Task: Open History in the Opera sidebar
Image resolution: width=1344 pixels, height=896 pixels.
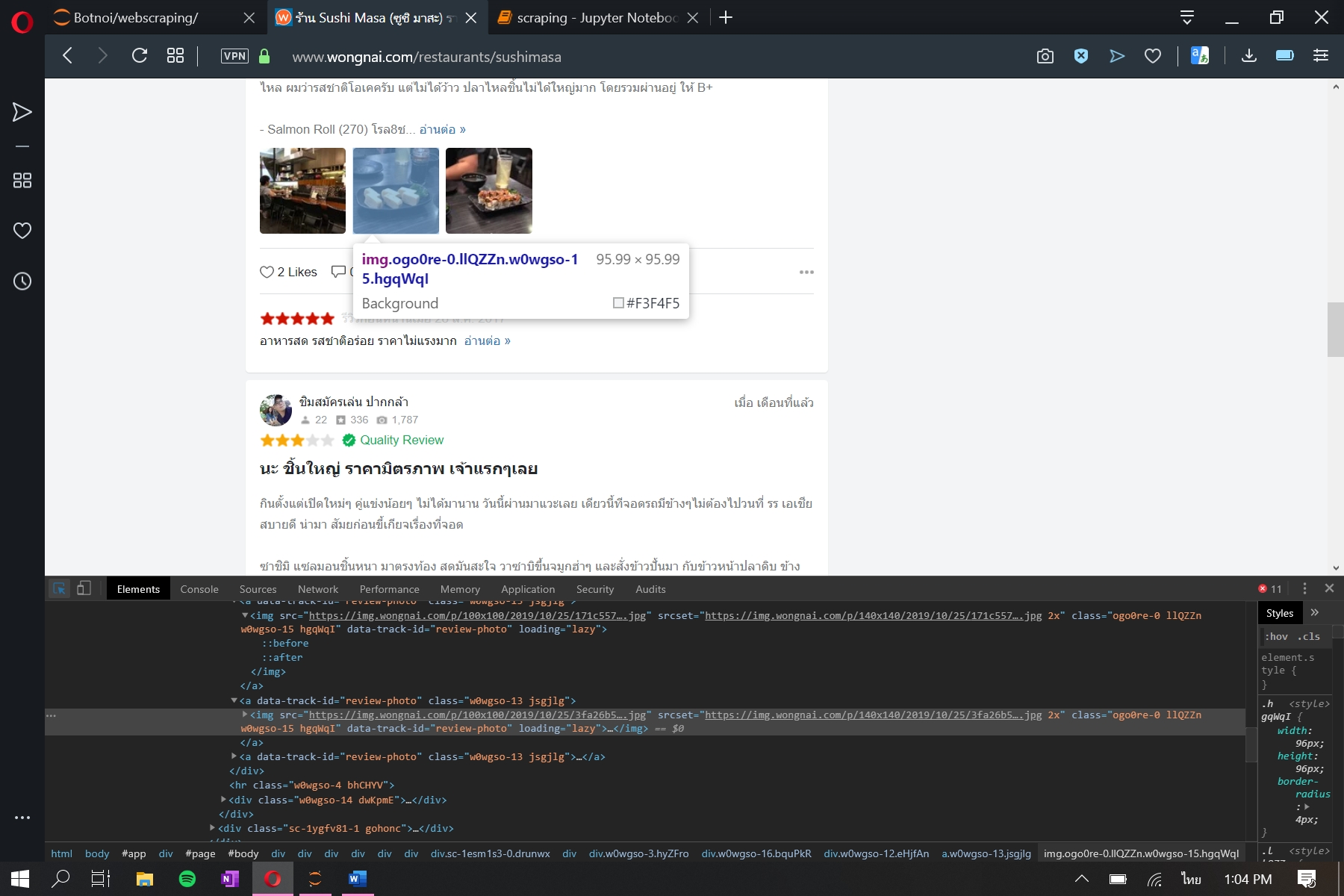Action: pos(22,281)
